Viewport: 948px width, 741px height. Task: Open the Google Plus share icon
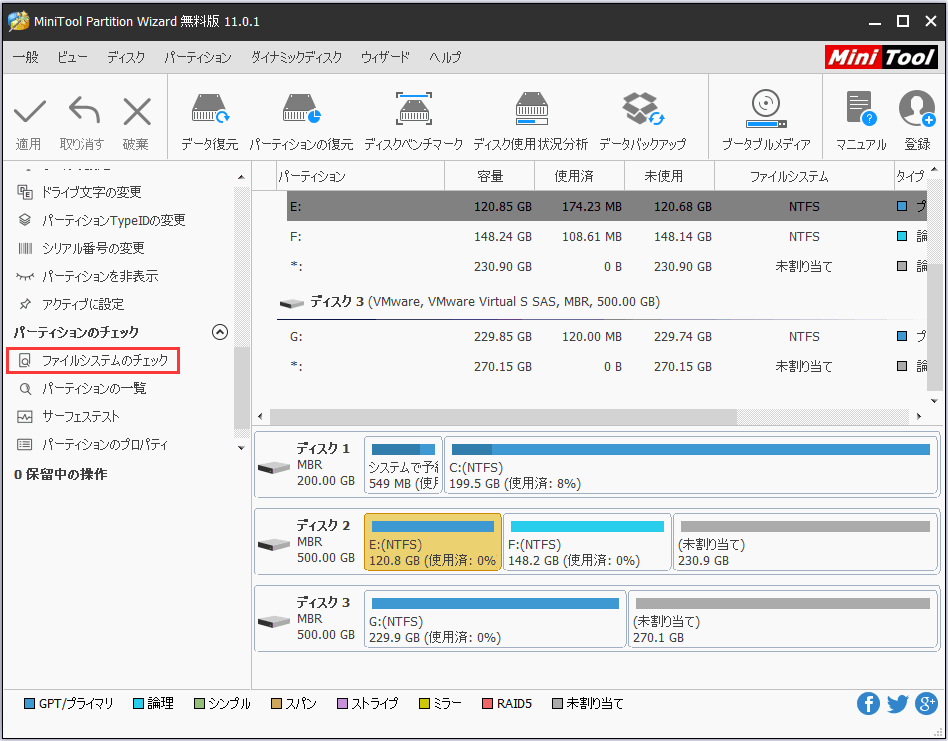click(x=926, y=704)
